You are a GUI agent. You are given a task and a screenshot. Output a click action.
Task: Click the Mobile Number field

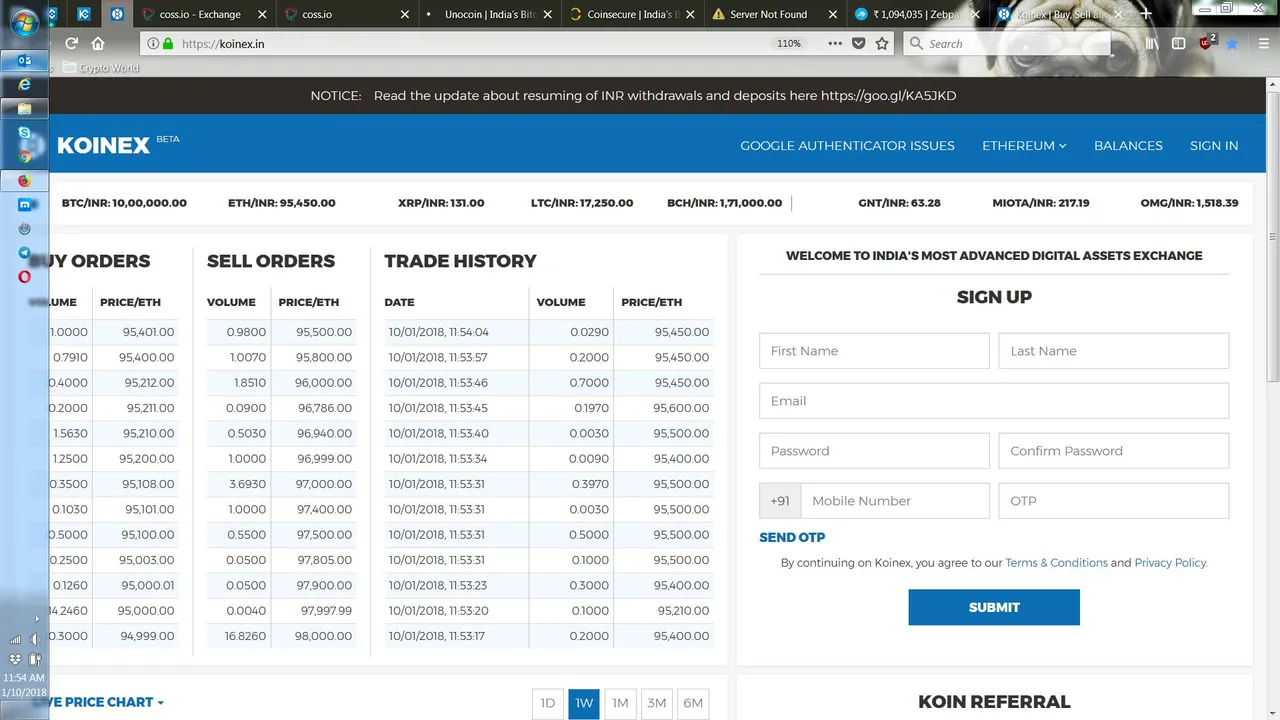pyautogui.click(x=895, y=501)
